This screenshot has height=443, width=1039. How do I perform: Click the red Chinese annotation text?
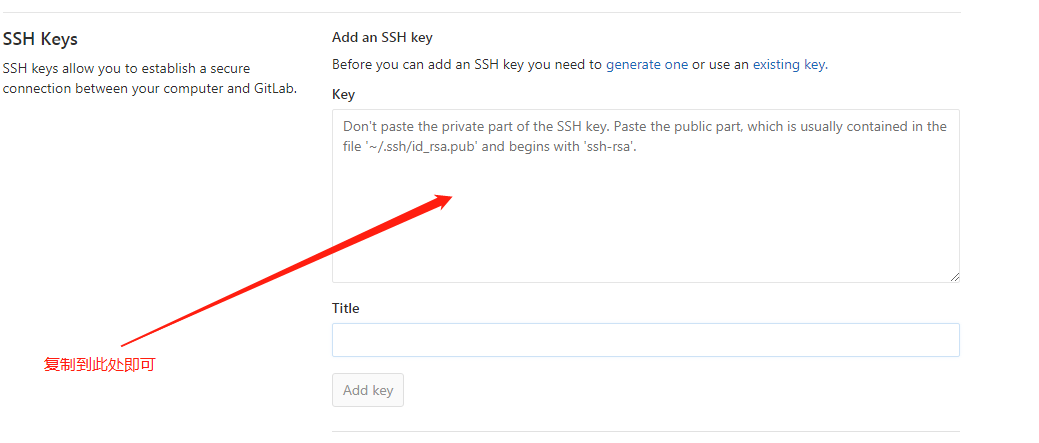(x=99, y=365)
